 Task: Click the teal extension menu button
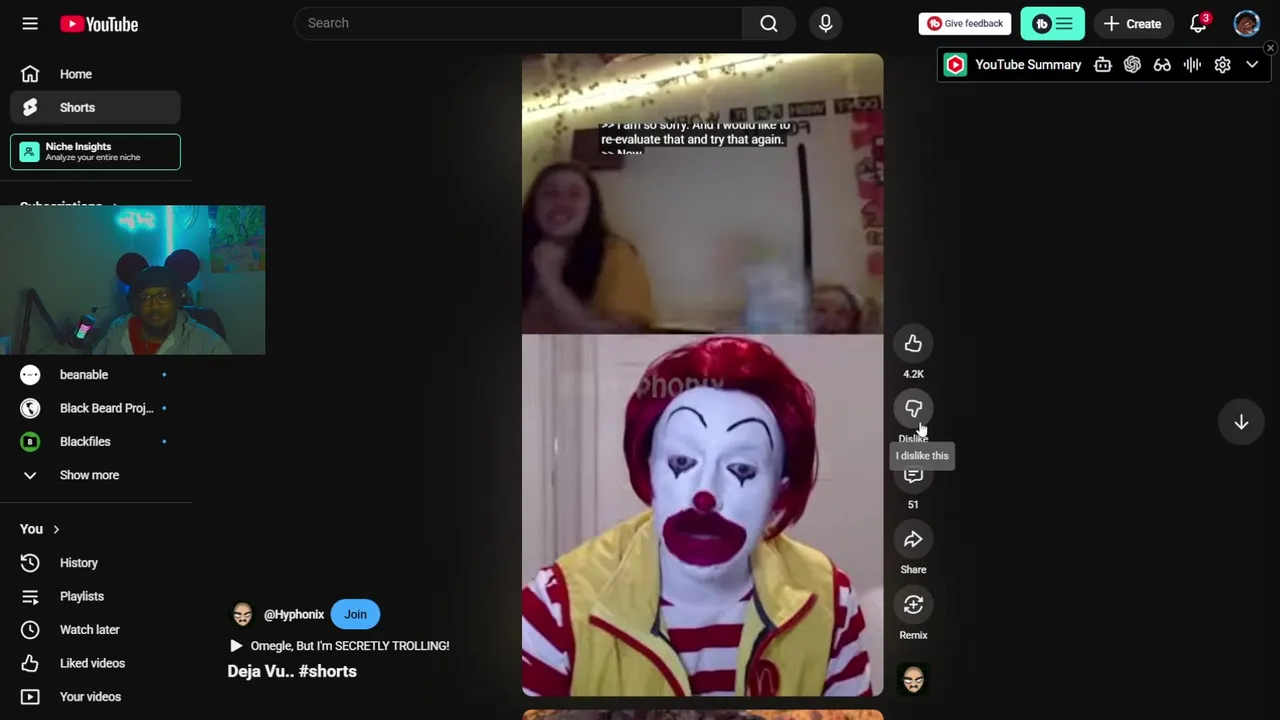pyautogui.click(x=1052, y=24)
